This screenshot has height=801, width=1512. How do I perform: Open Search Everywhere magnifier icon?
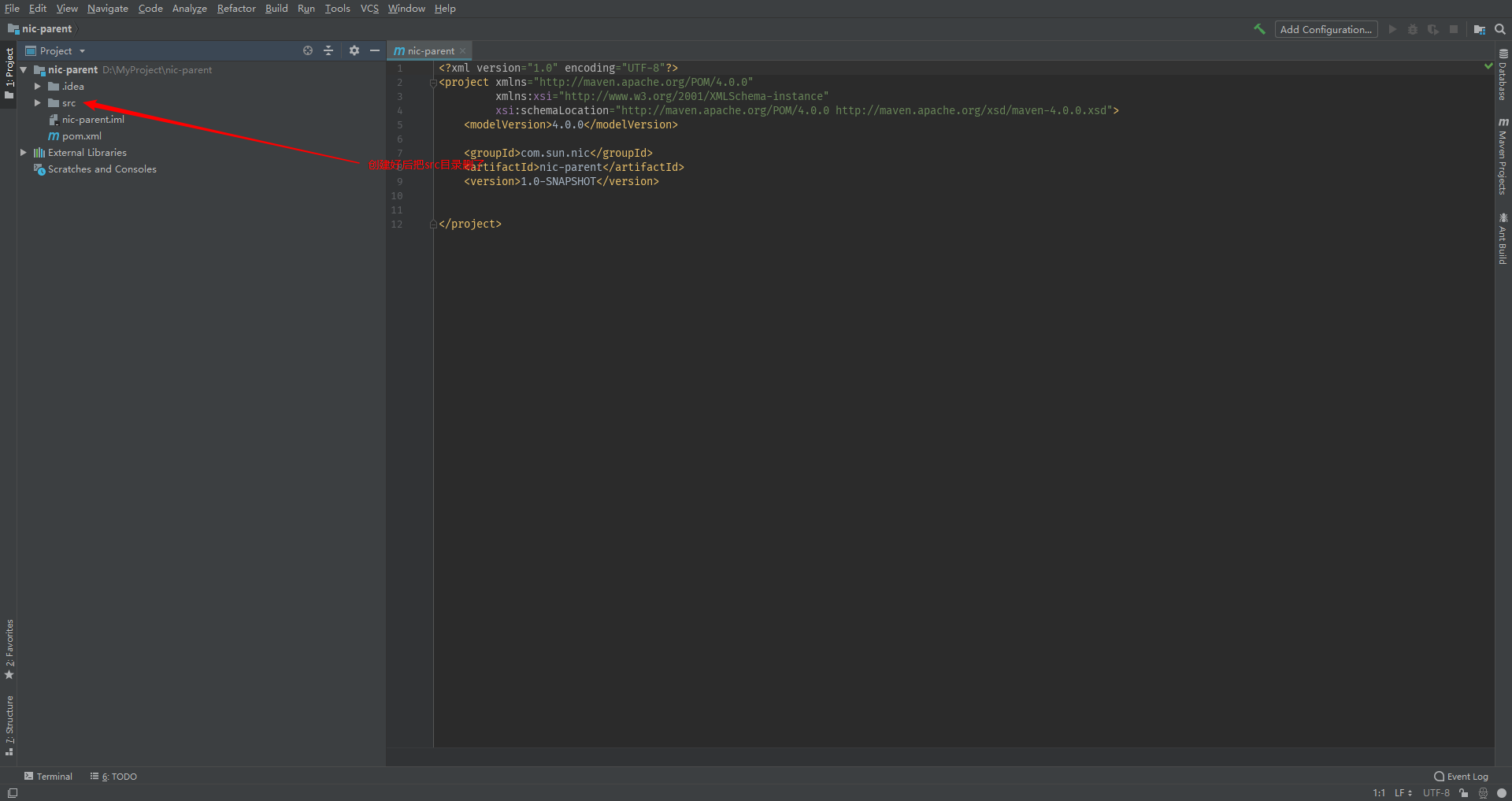pos(1500,29)
